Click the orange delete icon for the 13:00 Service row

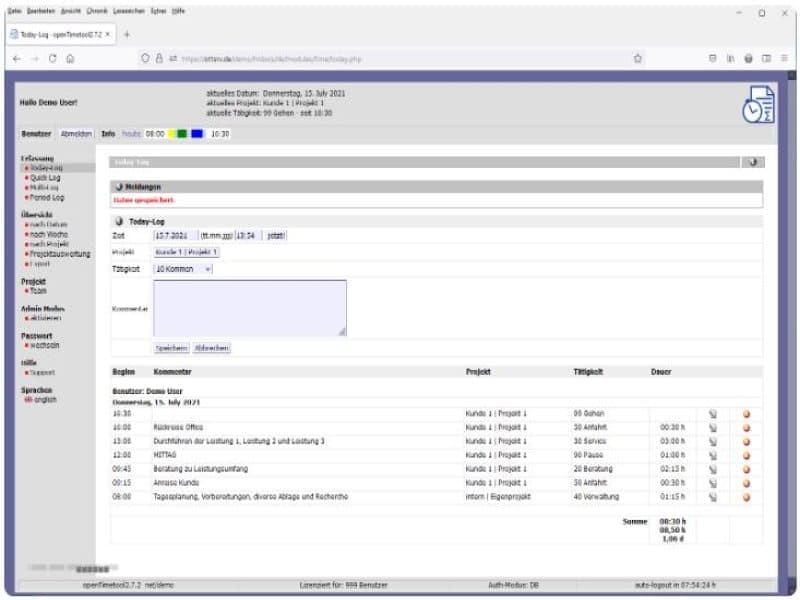click(746, 442)
